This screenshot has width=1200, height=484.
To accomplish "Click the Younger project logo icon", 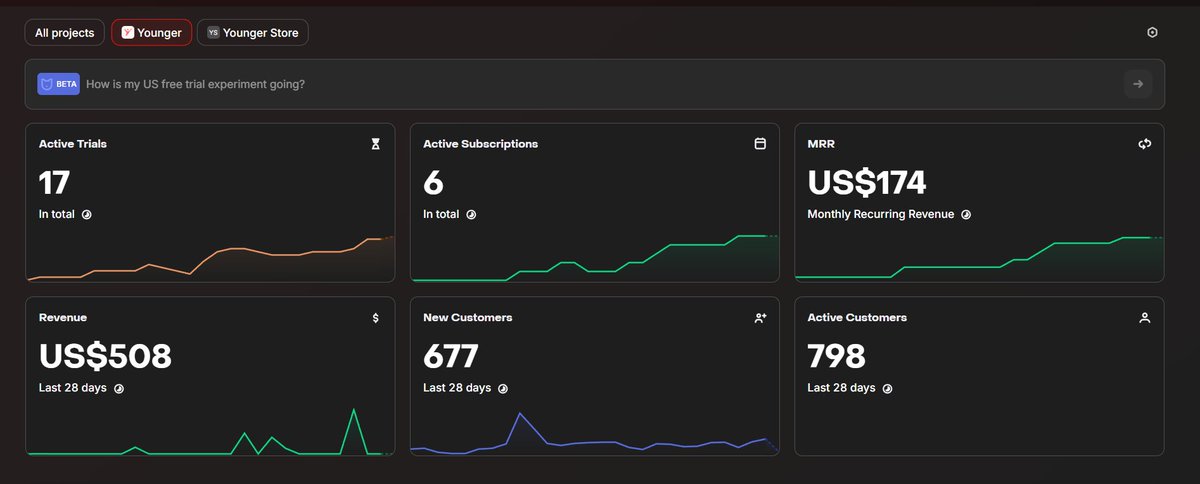I will [128, 33].
